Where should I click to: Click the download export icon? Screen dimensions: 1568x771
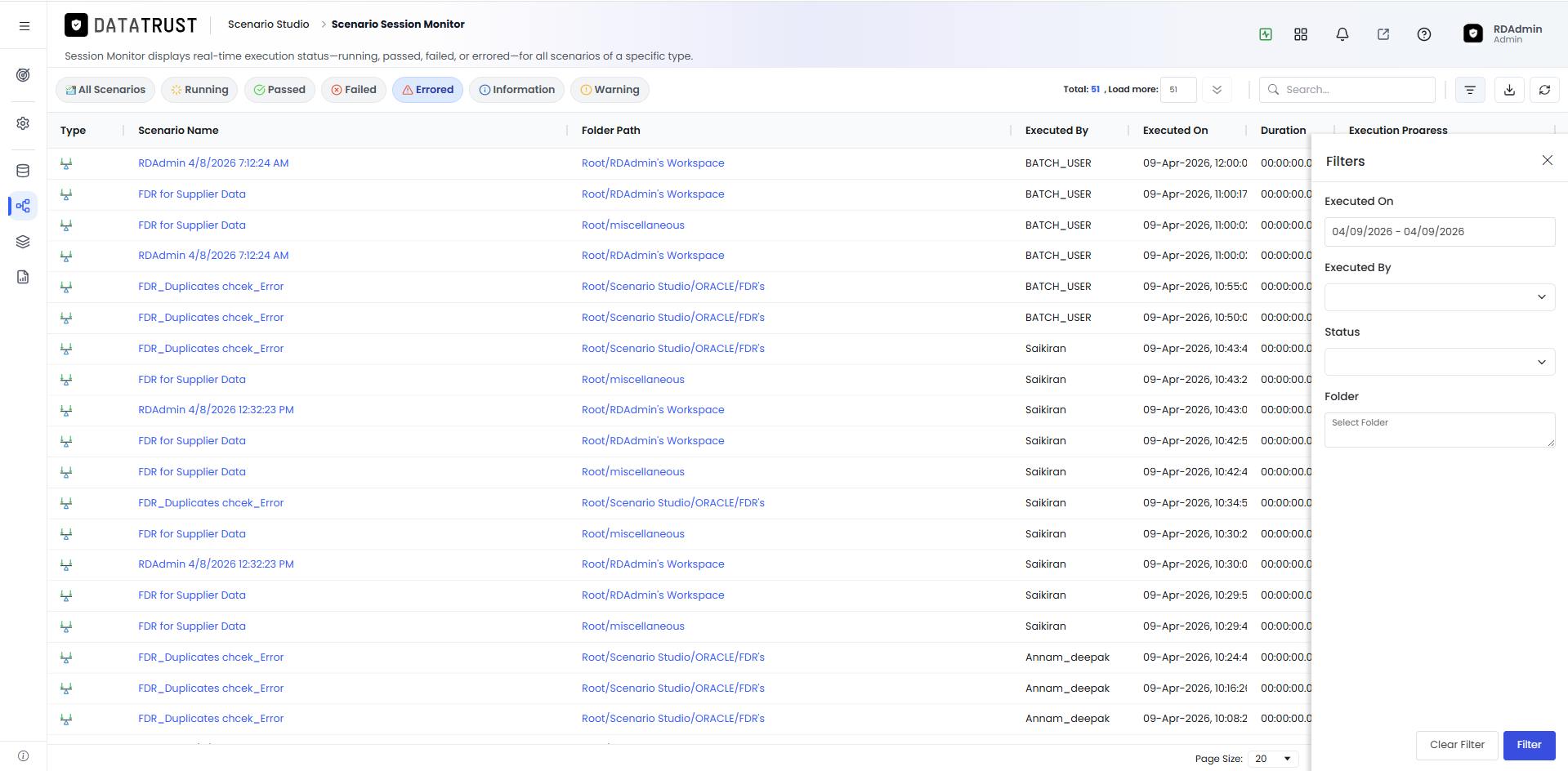[x=1509, y=90]
